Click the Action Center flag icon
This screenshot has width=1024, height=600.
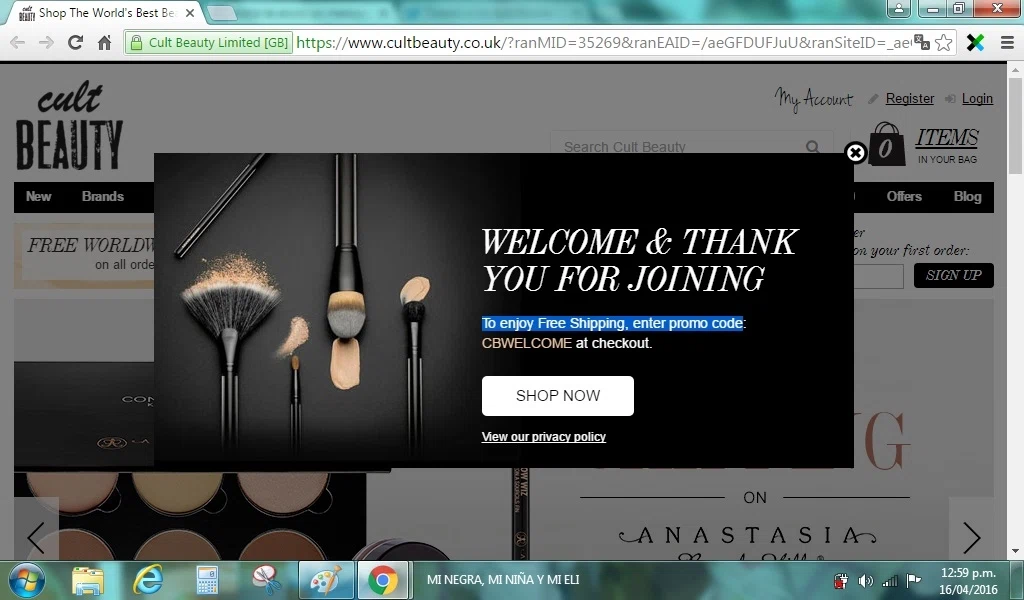(x=914, y=580)
